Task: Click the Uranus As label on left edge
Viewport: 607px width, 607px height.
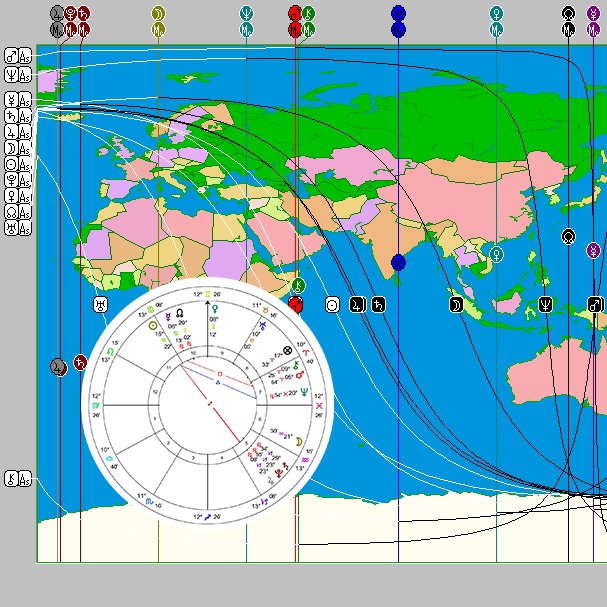Action: coord(18,228)
